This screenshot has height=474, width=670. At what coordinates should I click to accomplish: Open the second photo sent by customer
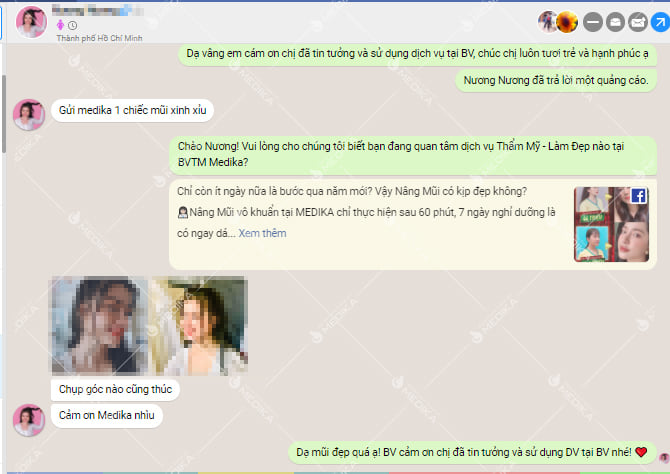point(199,326)
